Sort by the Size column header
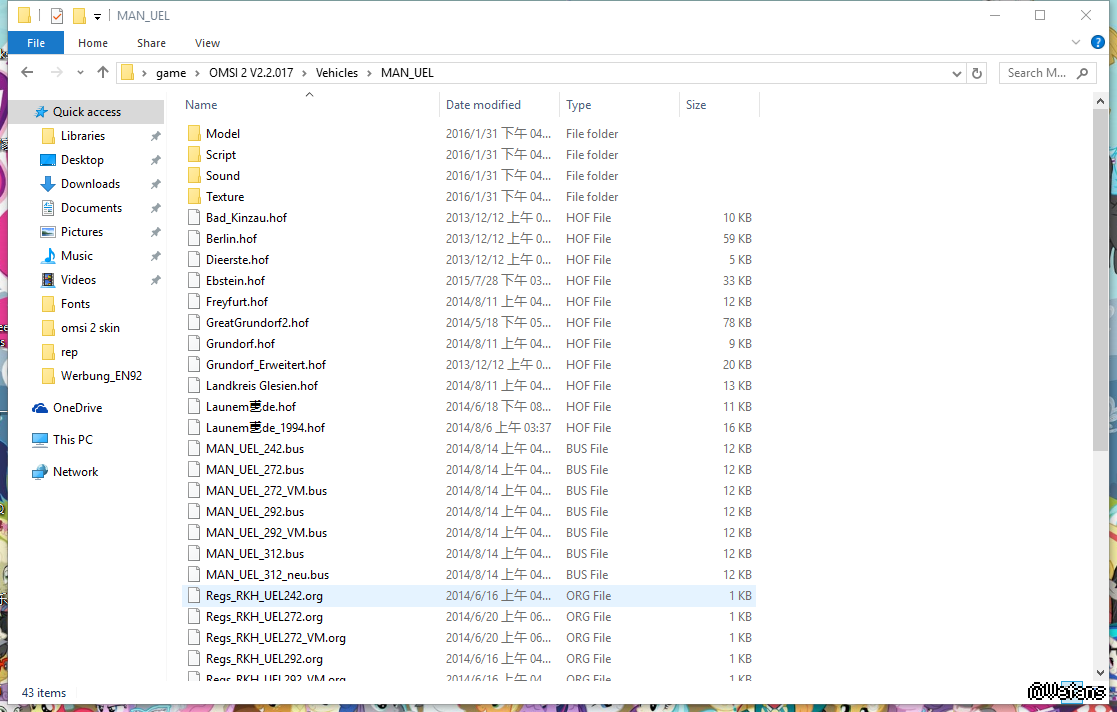1117x712 pixels. 696,105
